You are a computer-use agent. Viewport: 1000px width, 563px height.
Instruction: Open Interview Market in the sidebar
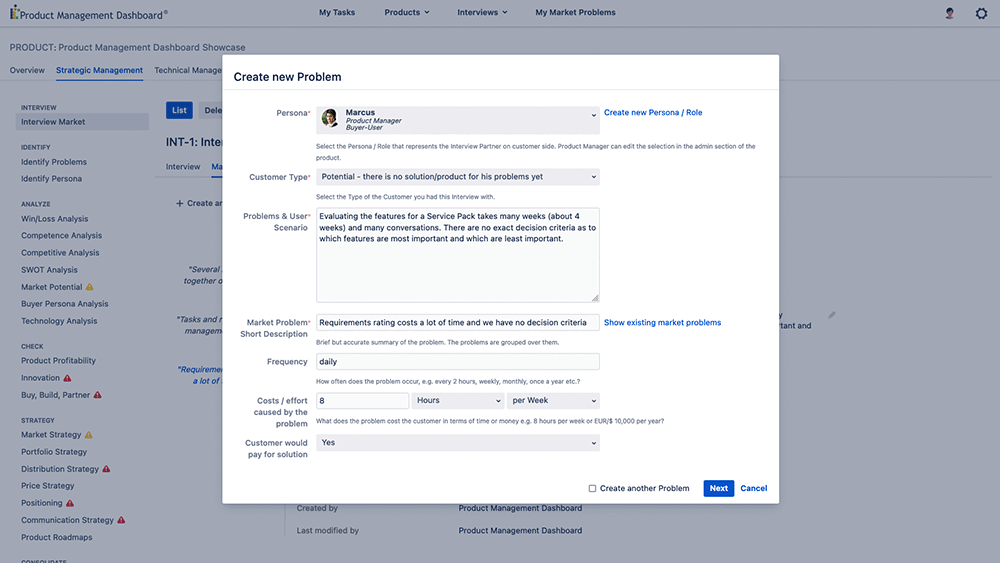pos(82,122)
